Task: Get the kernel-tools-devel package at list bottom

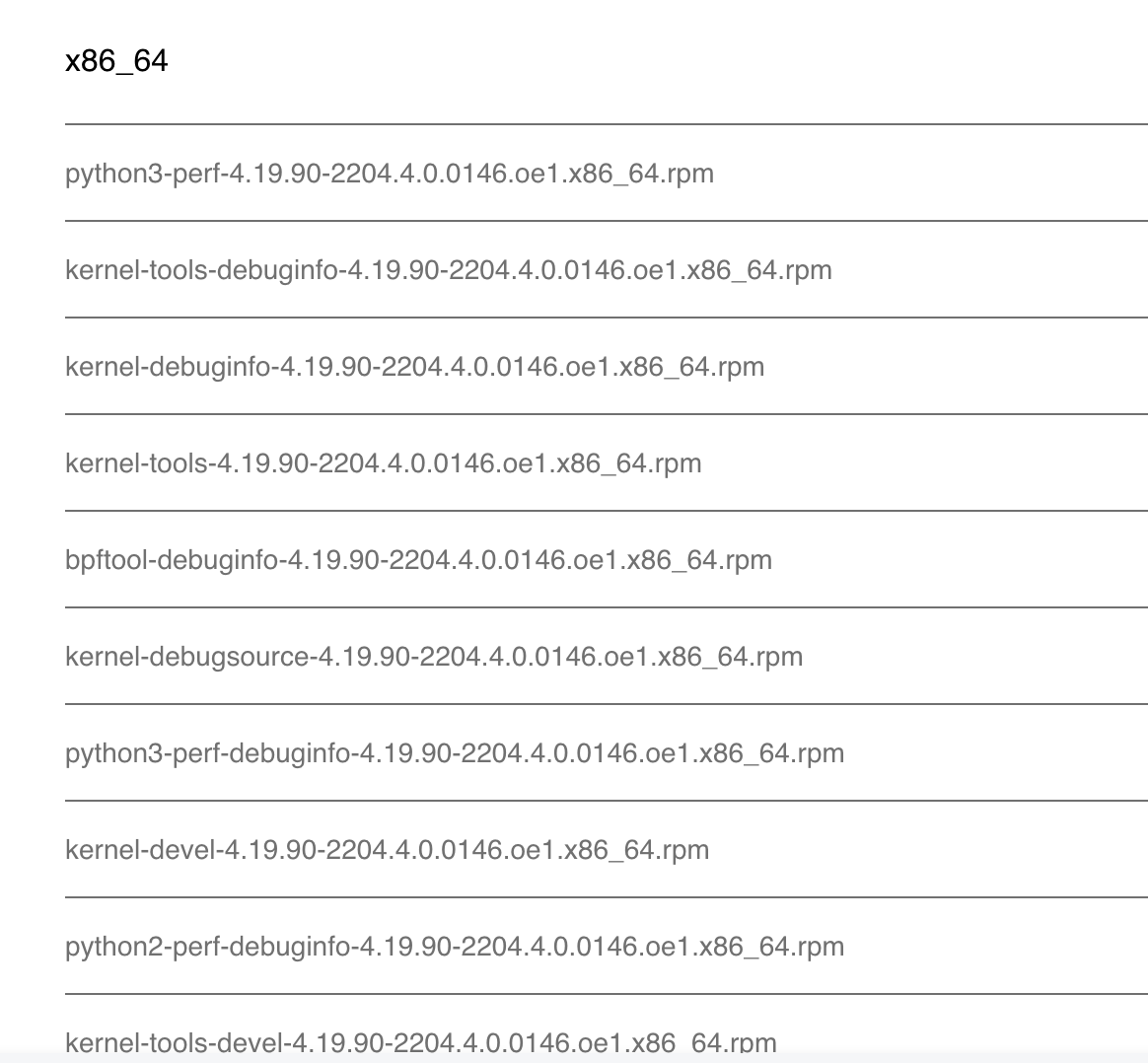Action: click(420, 1042)
